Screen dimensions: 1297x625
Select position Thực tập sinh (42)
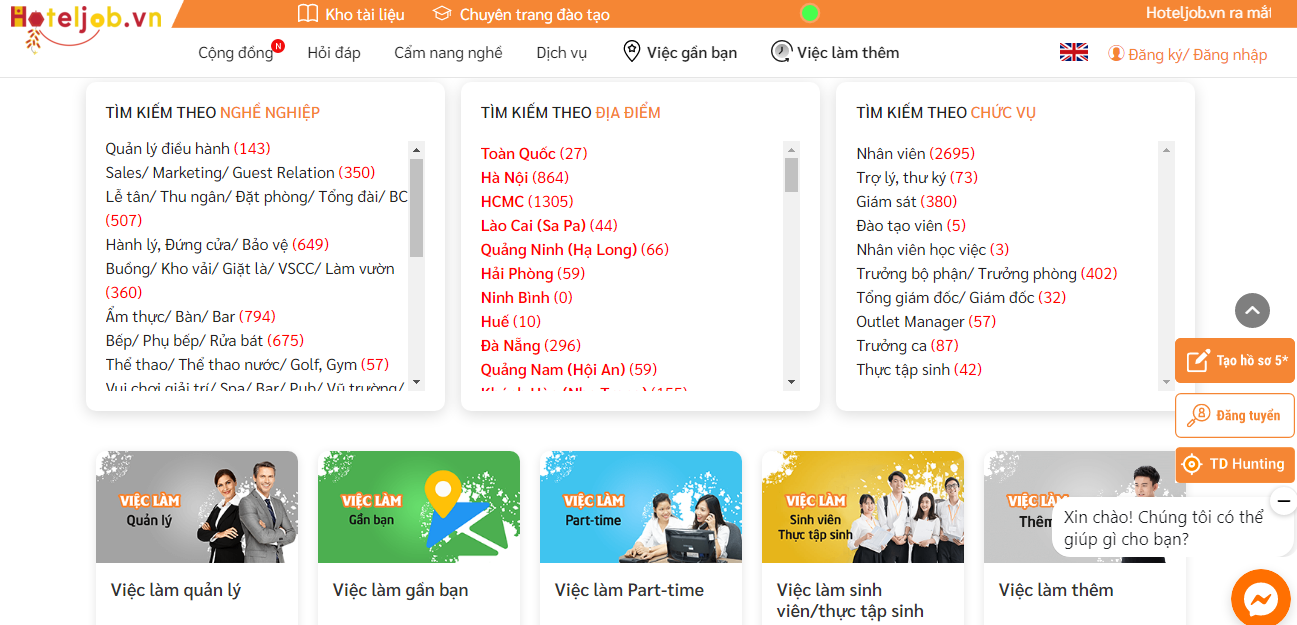pyautogui.click(x=919, y=369)
